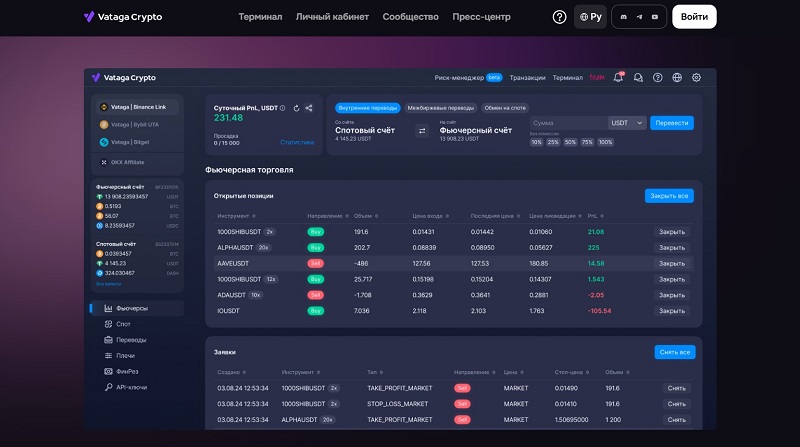Click the red team label in the dashboard bar
Viewport: 800px width, 447px height.
(597, 78)
